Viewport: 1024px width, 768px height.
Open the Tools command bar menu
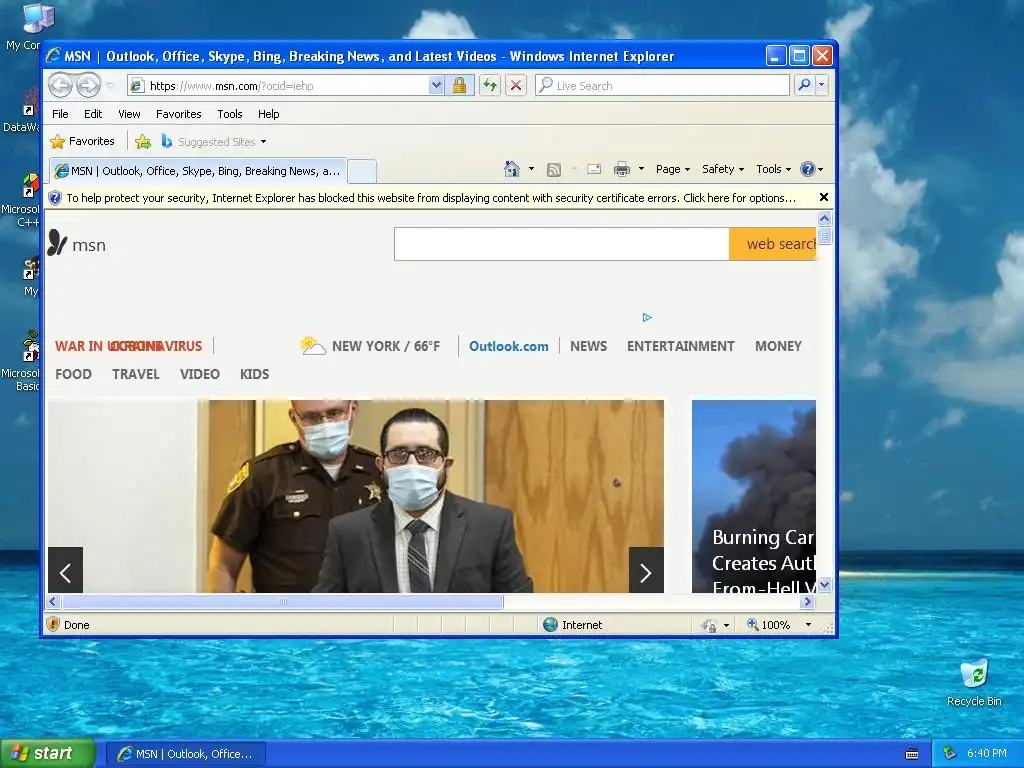point(773,169)
